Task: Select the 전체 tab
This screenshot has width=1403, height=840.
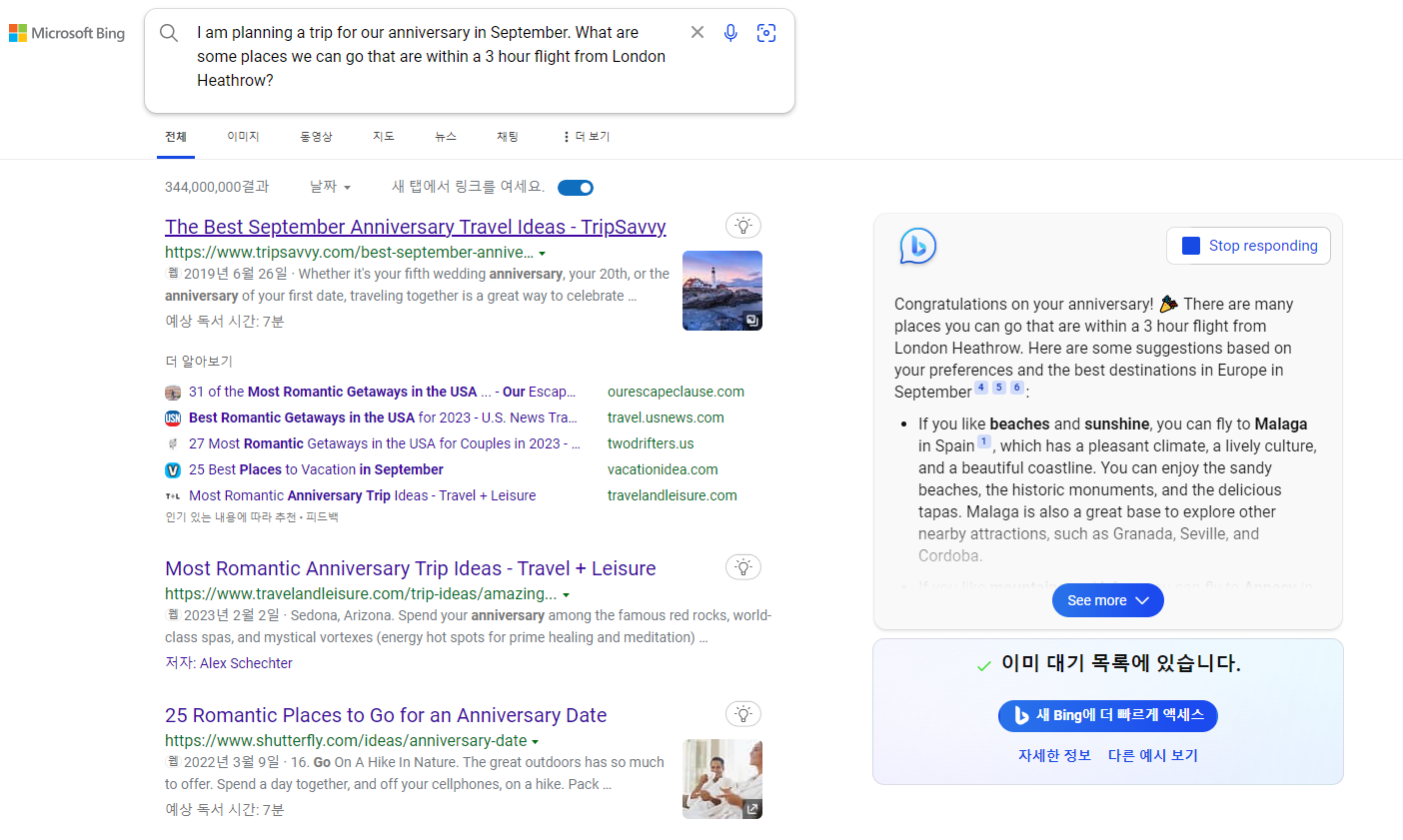Action: click(176, 137)
